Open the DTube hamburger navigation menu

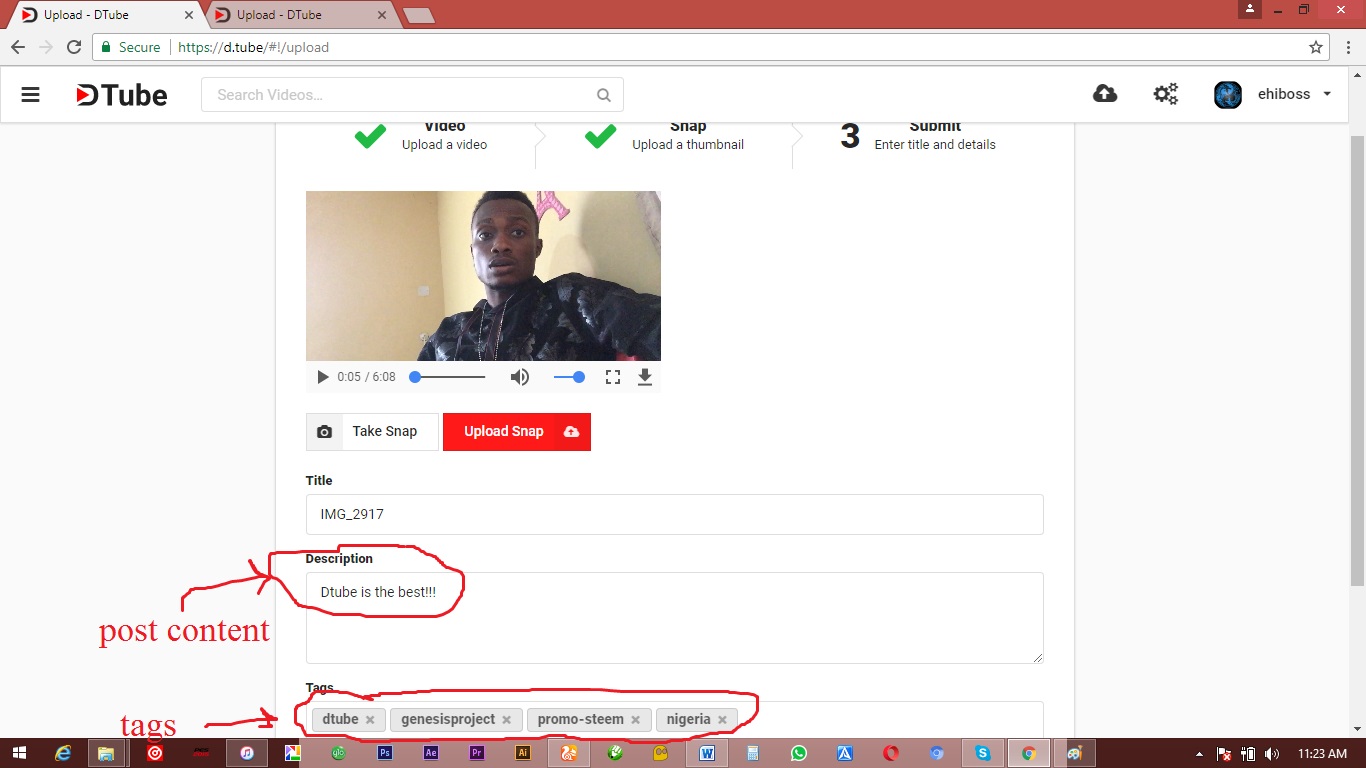point(30,94)
